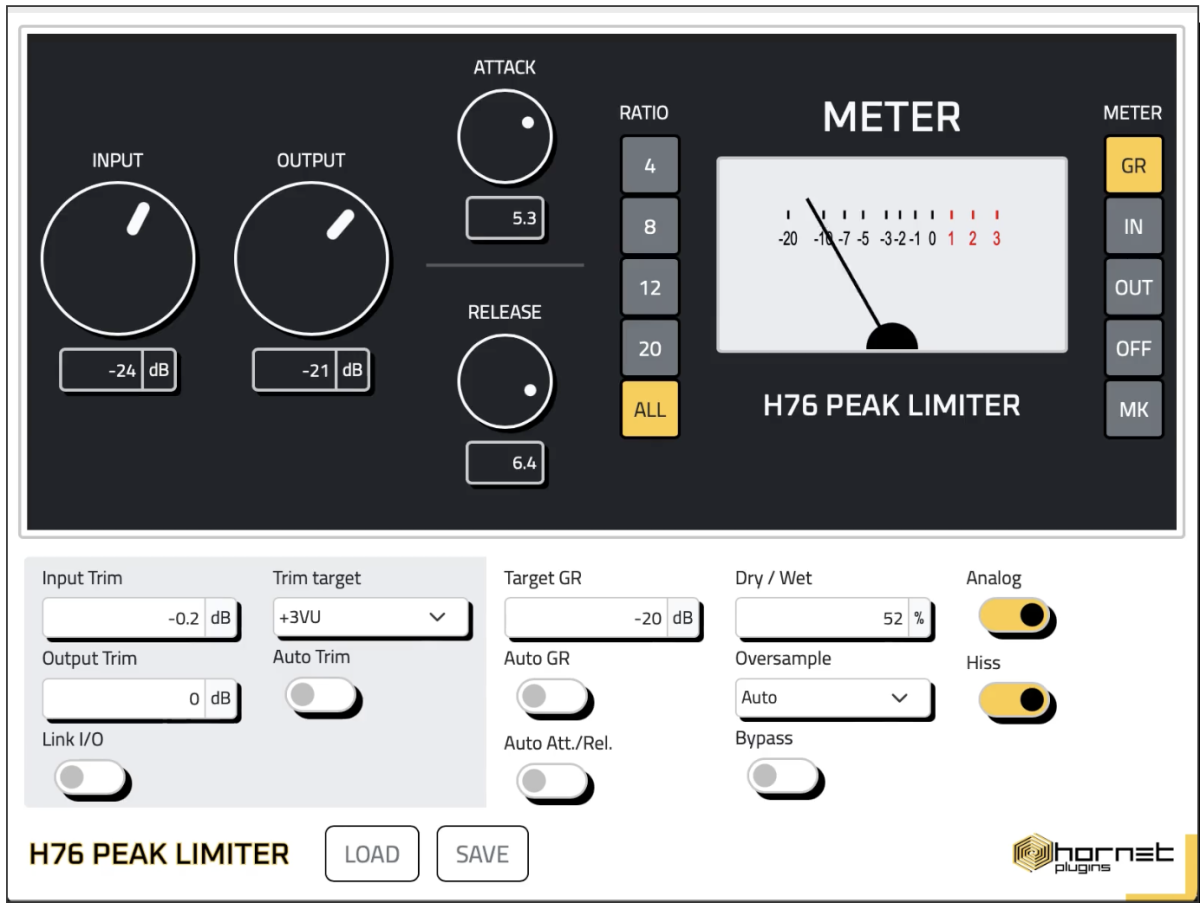Click the Target GR value field
Screen dimensions: 1200x903
[602, 619]
